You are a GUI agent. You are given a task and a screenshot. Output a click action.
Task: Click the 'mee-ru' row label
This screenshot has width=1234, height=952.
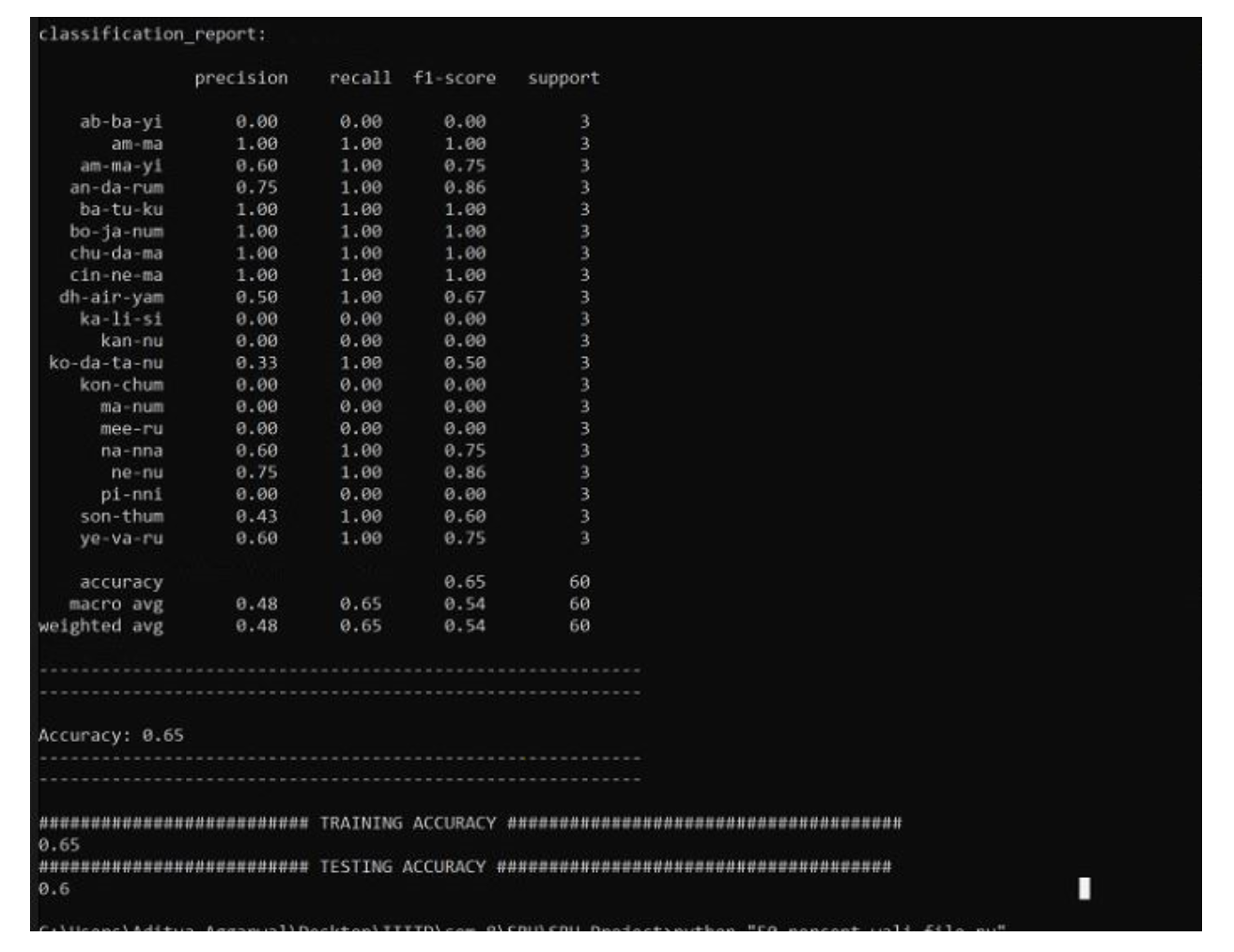point(131,429)
